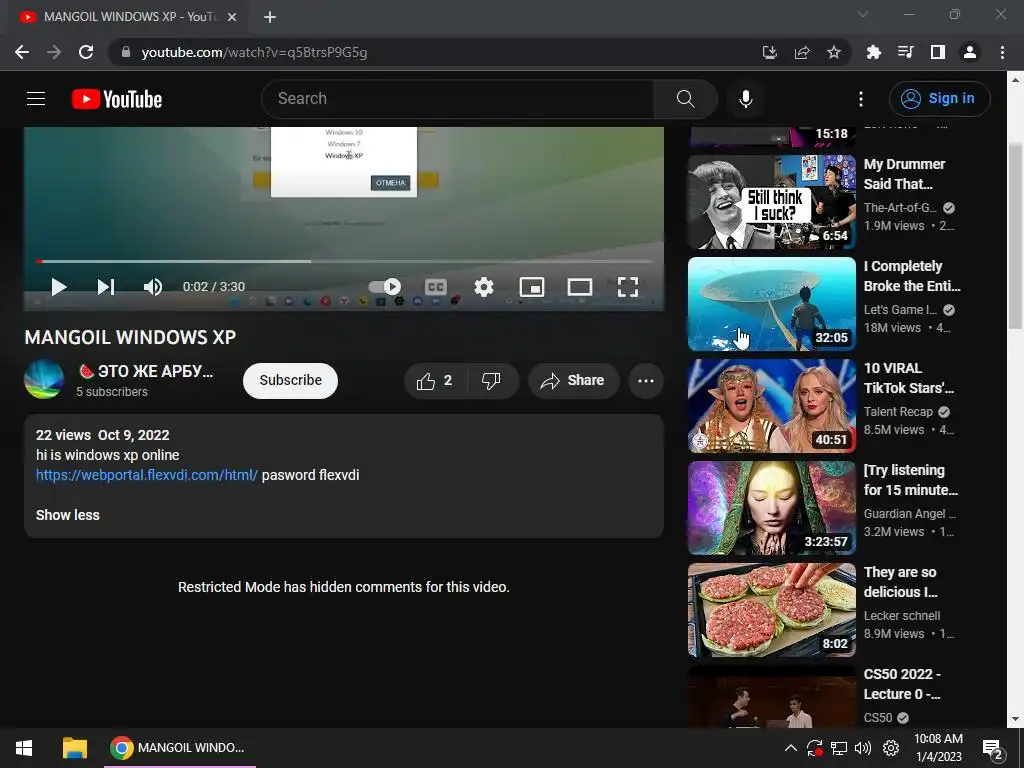1024x768 pixels.
Task: Open 10 VIRAL TikTok Stars thumbnail
Action: pos(772,406)
